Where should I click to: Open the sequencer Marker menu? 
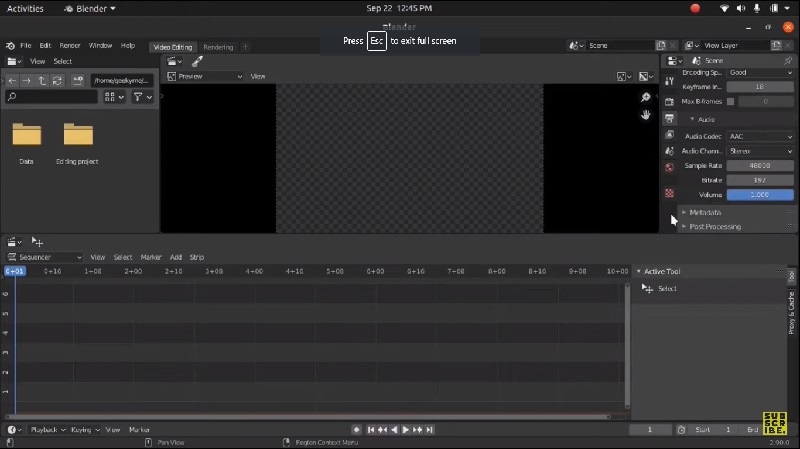click(x=151, y=257)
